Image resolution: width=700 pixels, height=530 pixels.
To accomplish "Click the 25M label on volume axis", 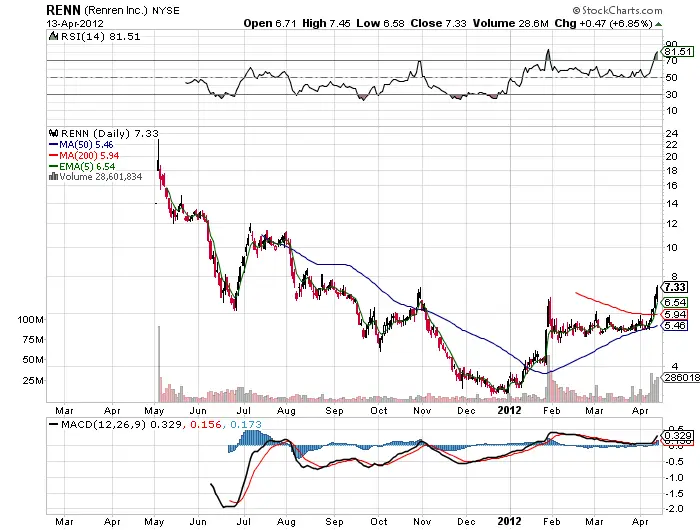I will coord(33,380).
